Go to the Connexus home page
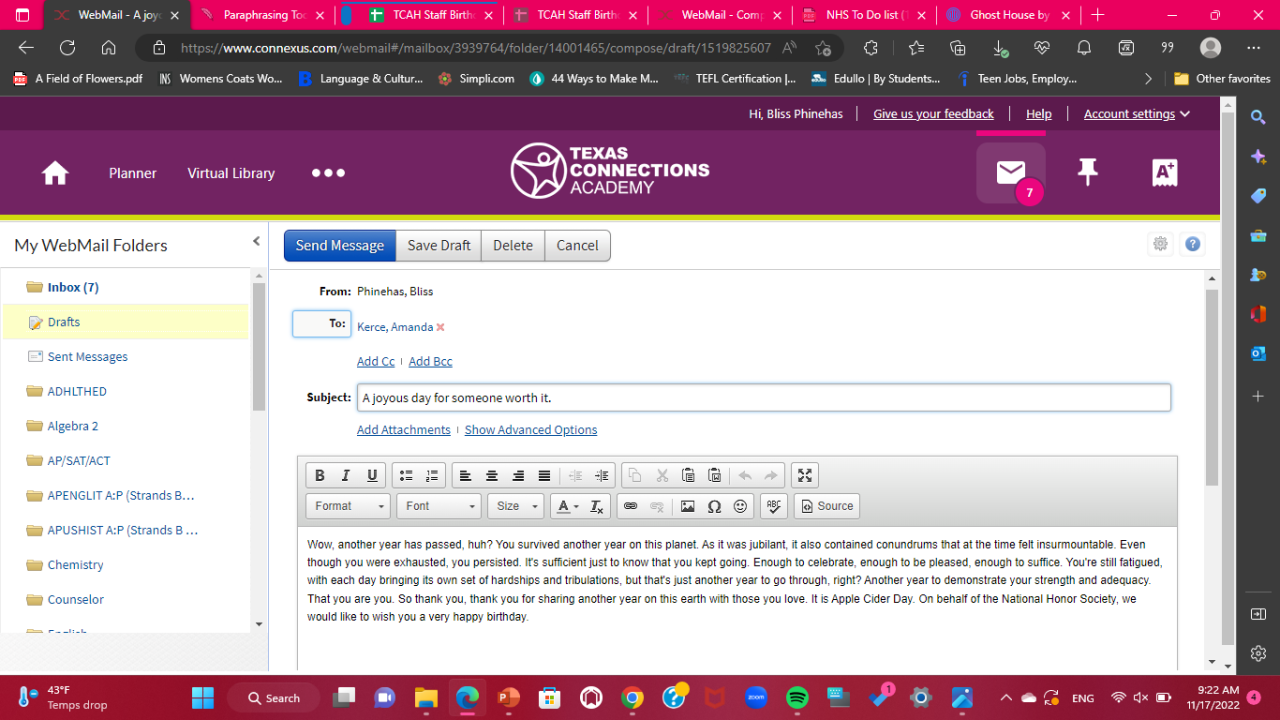This screenshot has width=1280, height=720. [x=55, y=173]
